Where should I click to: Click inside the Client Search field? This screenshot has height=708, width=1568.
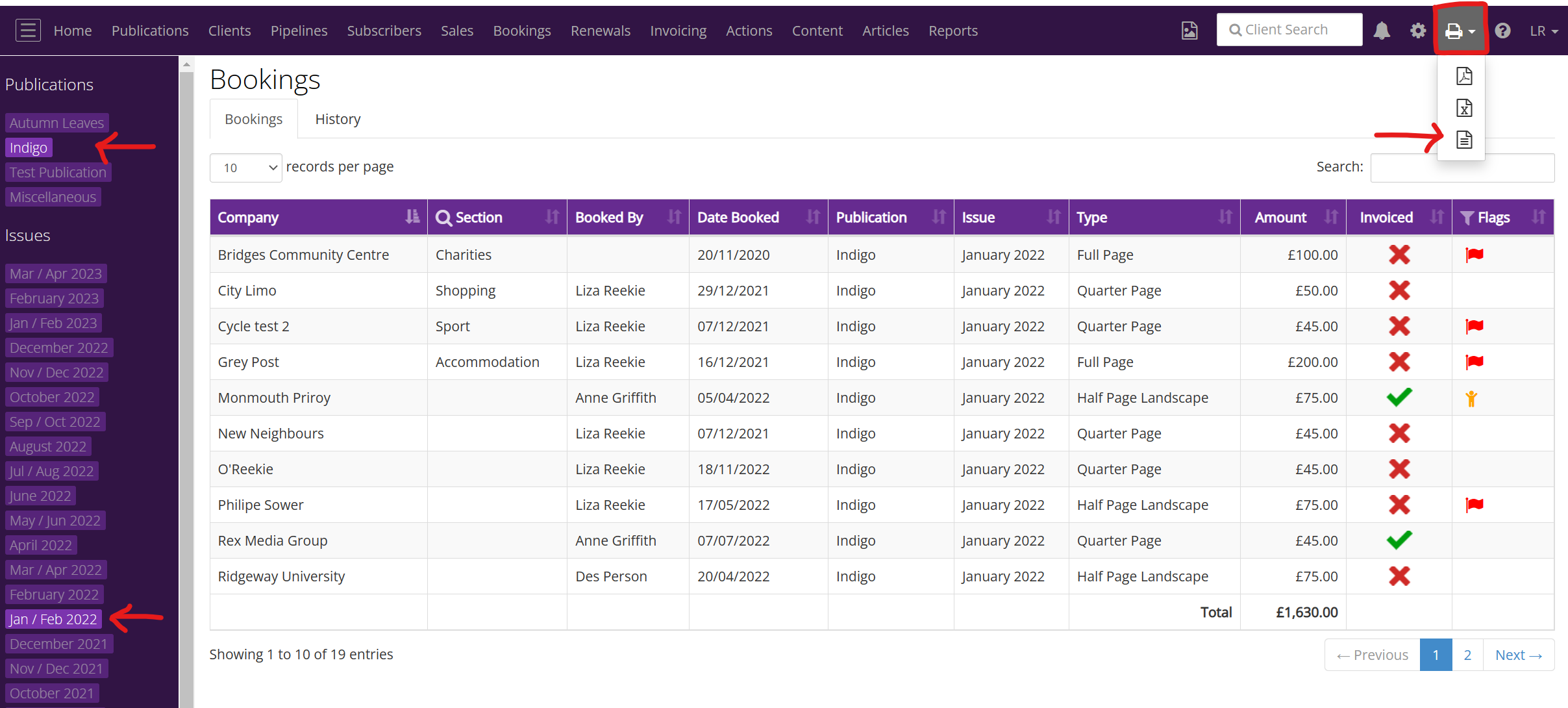tap(1289, 30)
